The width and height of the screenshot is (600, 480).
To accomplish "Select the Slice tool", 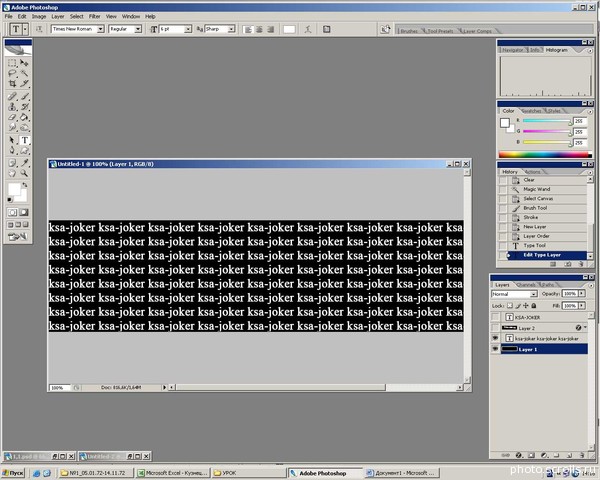I will coord(24,83).
